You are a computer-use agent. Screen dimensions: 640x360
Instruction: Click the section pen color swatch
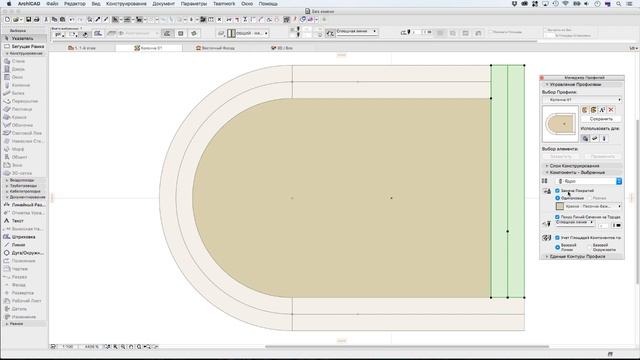pyautogui.click(x=618, y=225)
